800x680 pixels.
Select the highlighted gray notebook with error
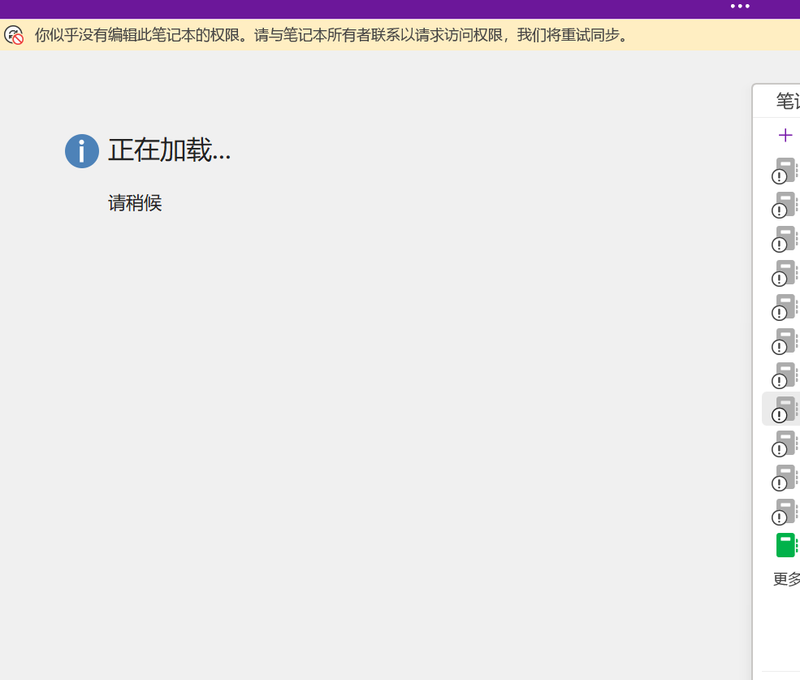(785, 409)
